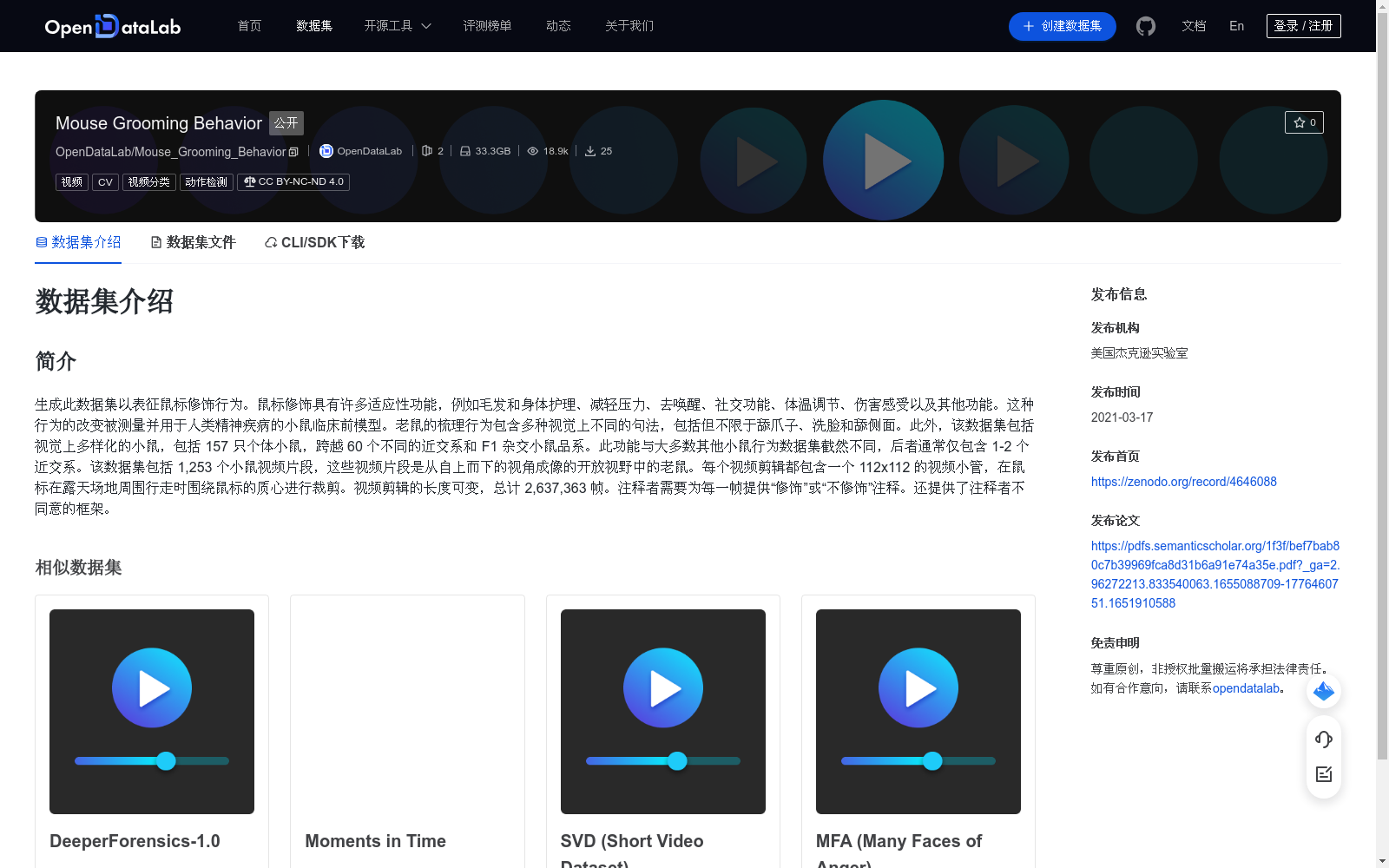Switch language to En
The height and width of the screenshot is (868, 1389).
click(1237, 26)
